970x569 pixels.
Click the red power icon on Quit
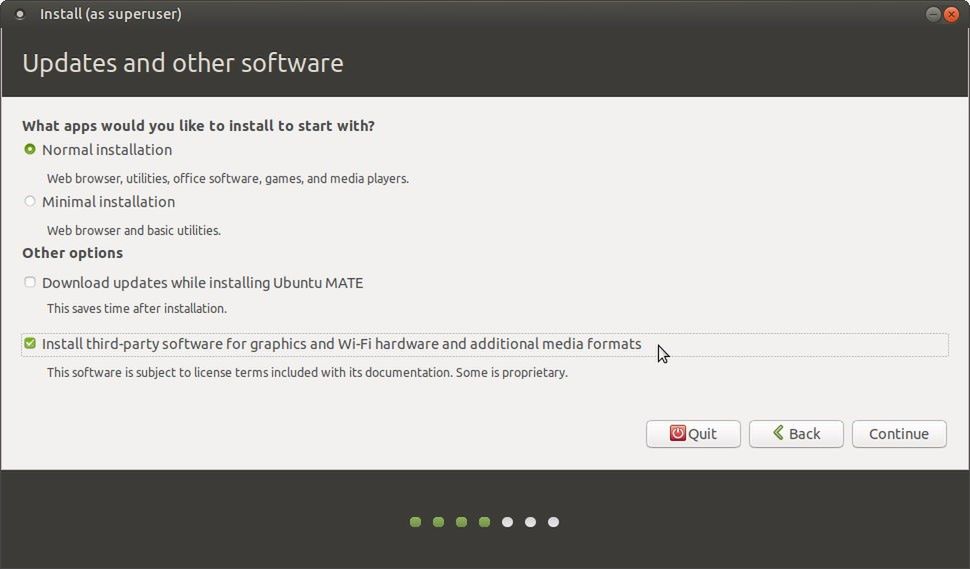tap(677, 433)
